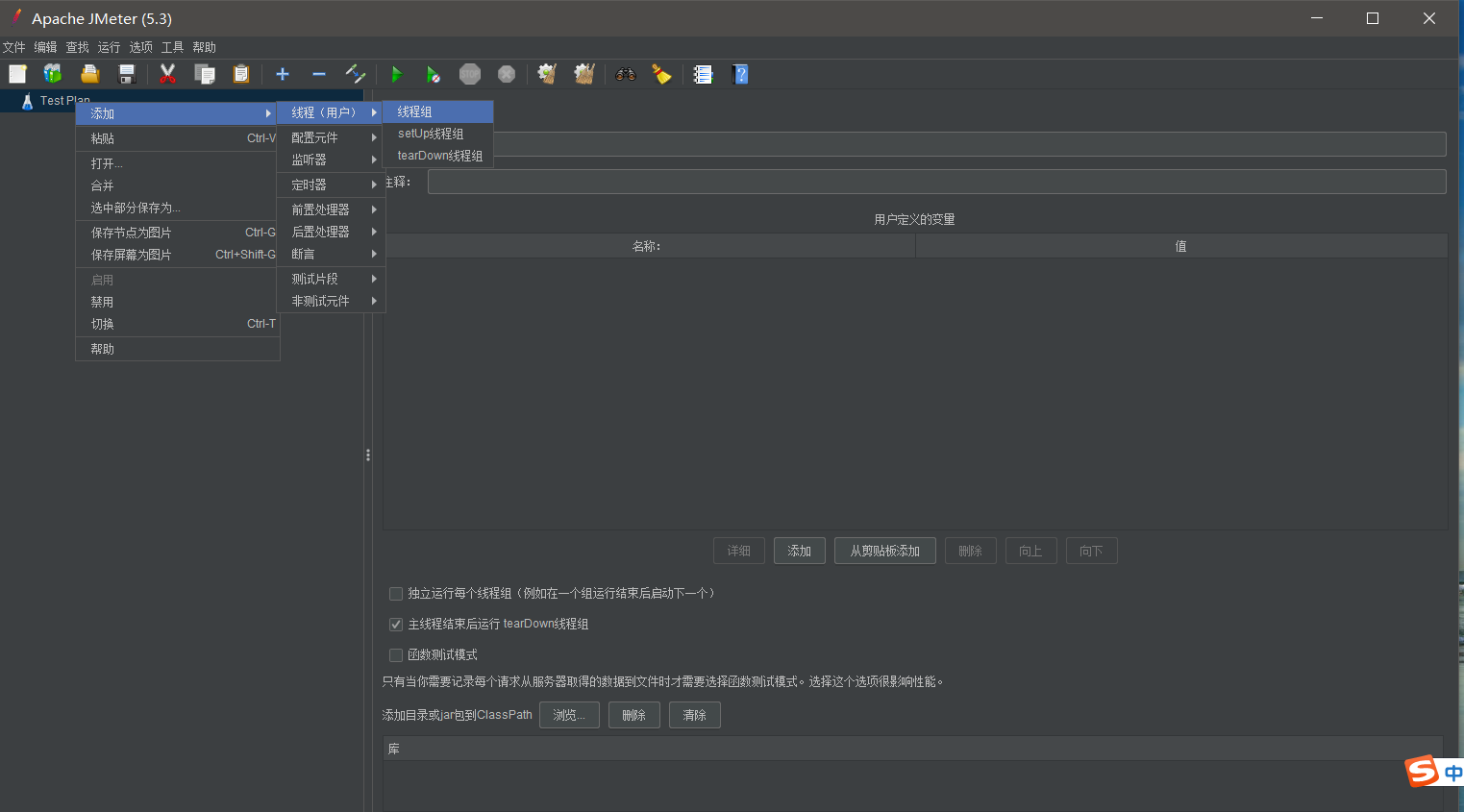Expand 定时器 submenu
Screen dimensions: 1464x812
click(x=331, y=185)
